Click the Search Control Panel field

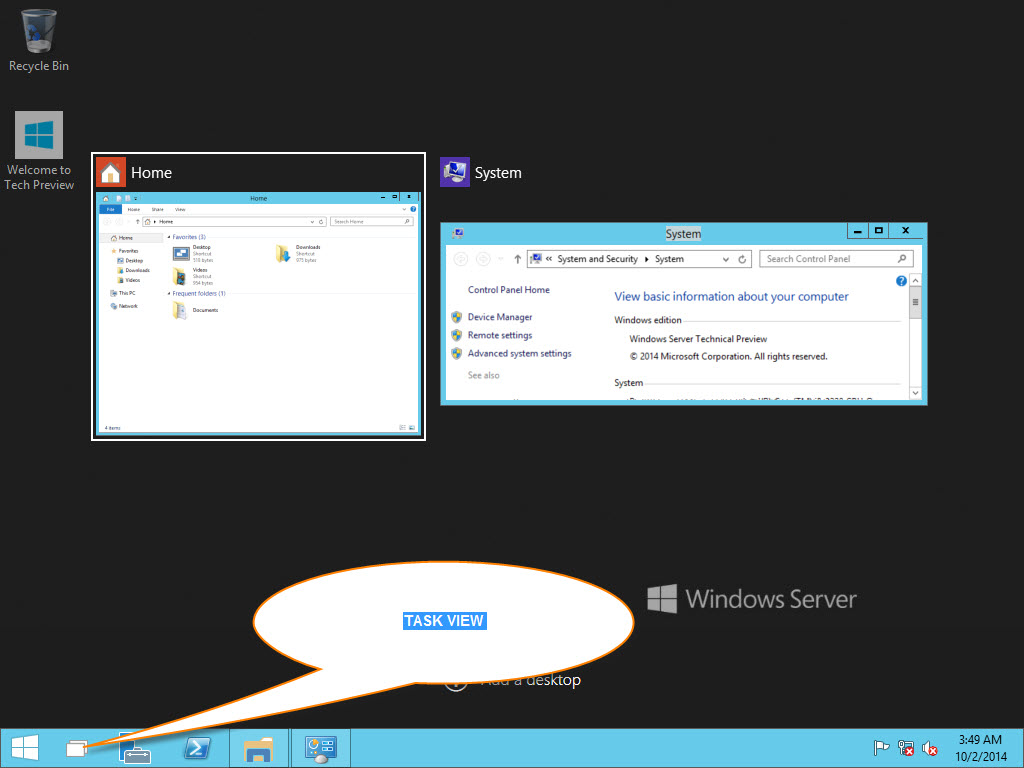836,259
